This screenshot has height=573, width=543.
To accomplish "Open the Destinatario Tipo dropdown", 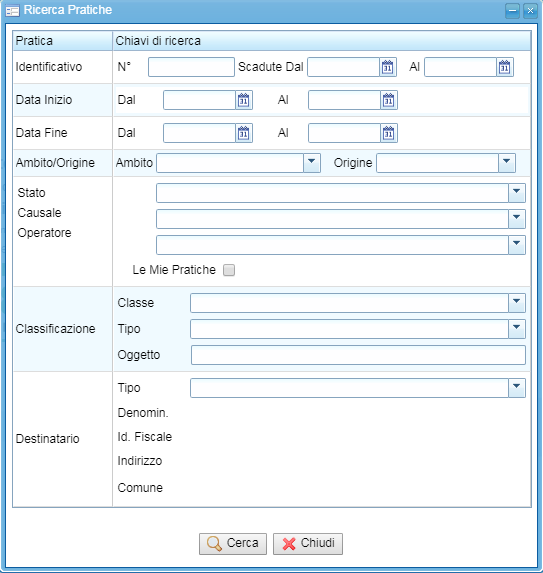I will [517, 388].
